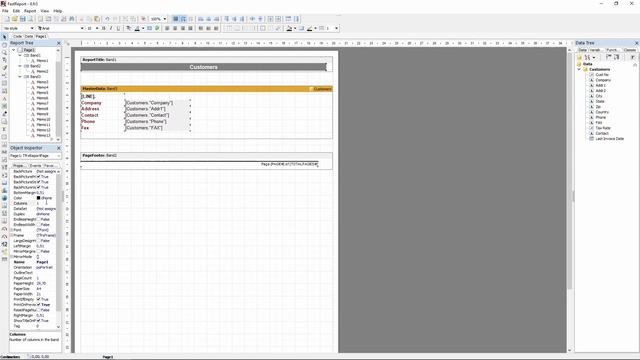Click the Memo1 'A' icon in Report Tree
Image resolution: width=640 pixels, height=360 pixels.
pyautogui.click(x=33, y=60)
